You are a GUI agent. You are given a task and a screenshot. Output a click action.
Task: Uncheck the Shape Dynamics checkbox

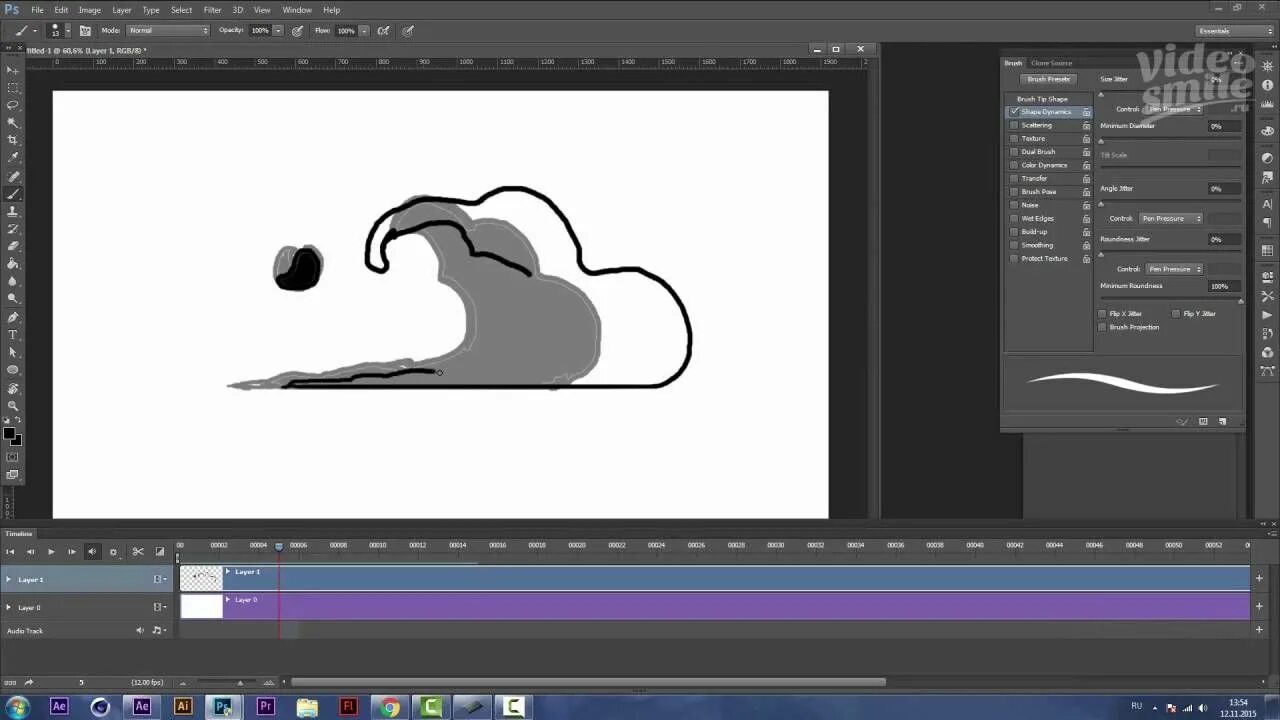pyautogui.click(x=1014, y=112)
